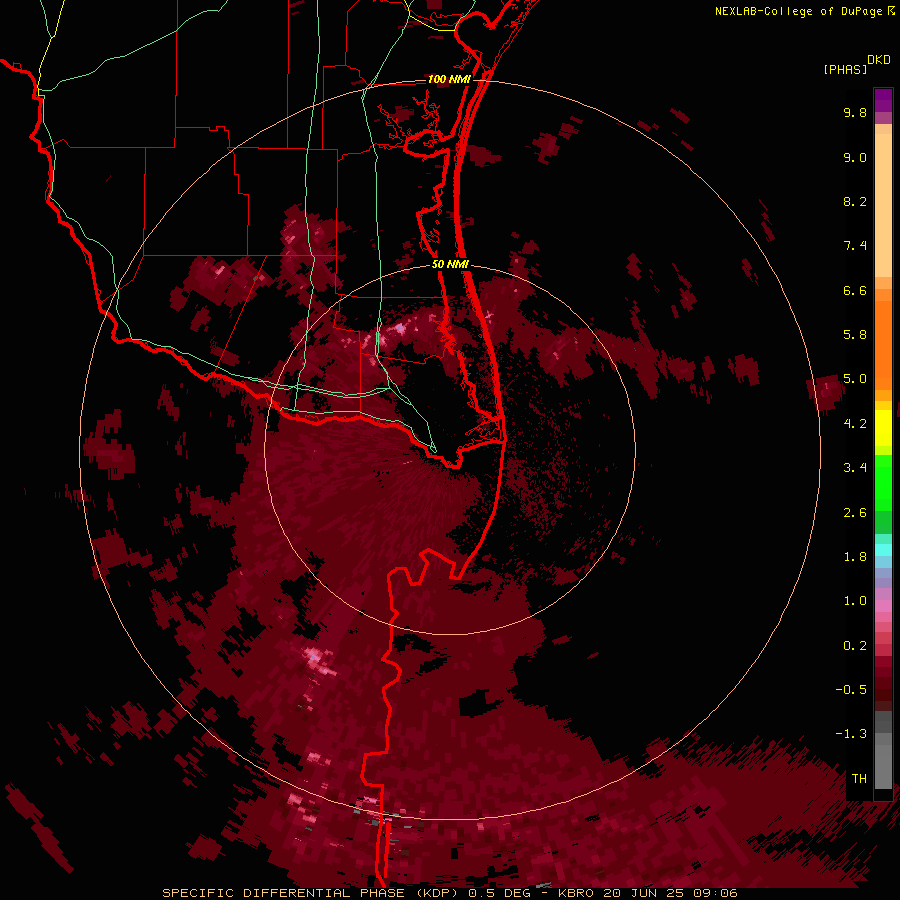The width and height of the screenshot is (900, 900).
Task: Click the 3.4 scale value
Action: [x=855, y=468]
